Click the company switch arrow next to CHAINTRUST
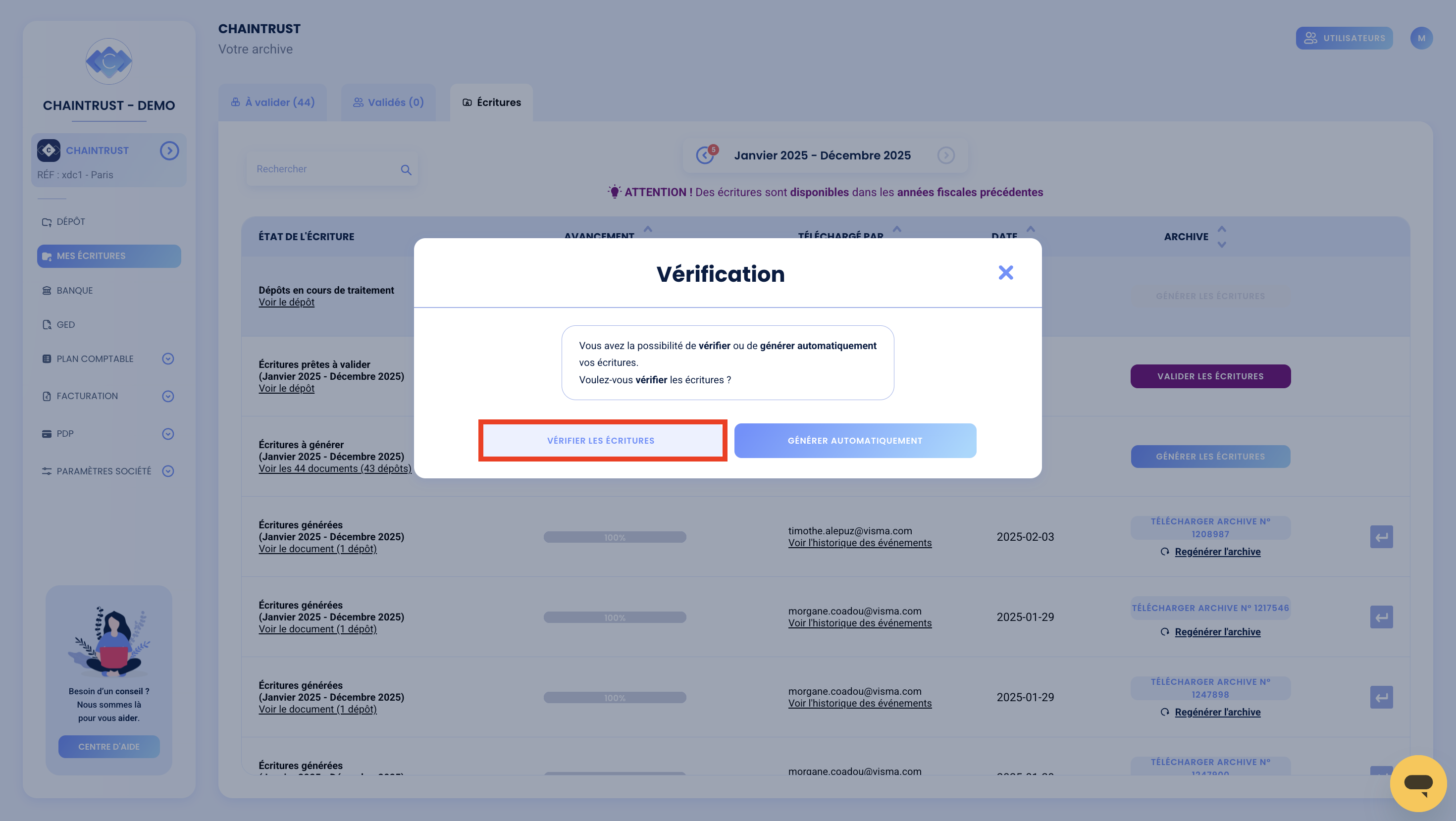Image resolution: width=1456 pixels, height=821 pixels. point(169,151)
